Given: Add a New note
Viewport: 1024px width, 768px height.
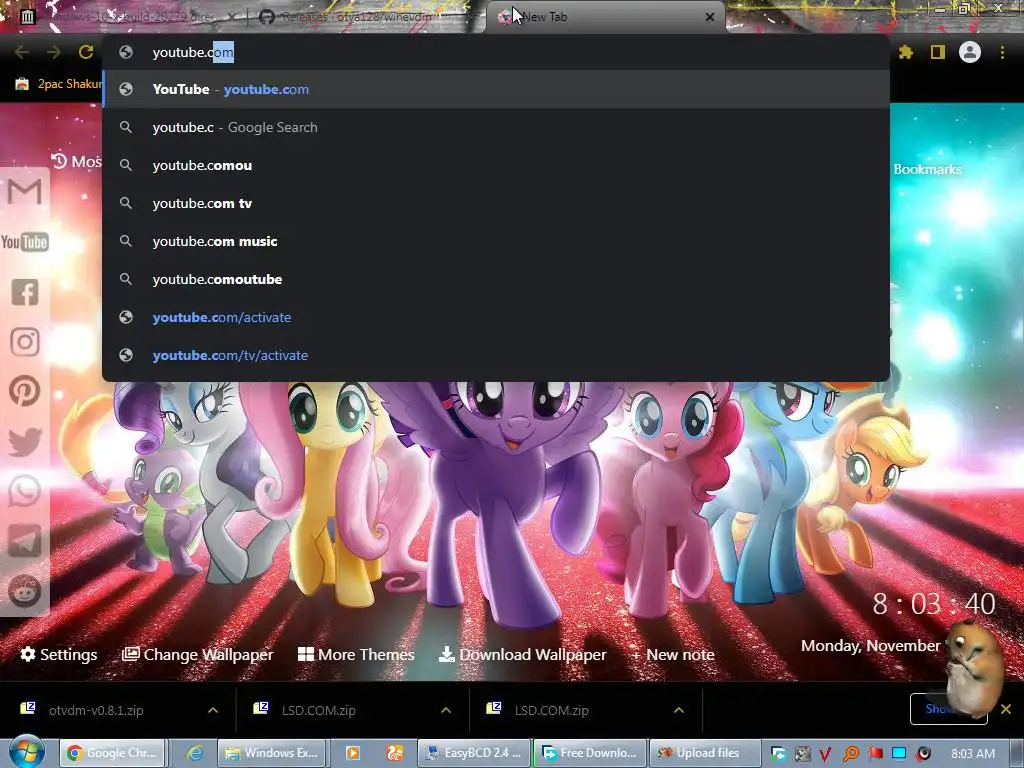Looking at the screenshot, I should pyautogui.click(x=673, y=654).
